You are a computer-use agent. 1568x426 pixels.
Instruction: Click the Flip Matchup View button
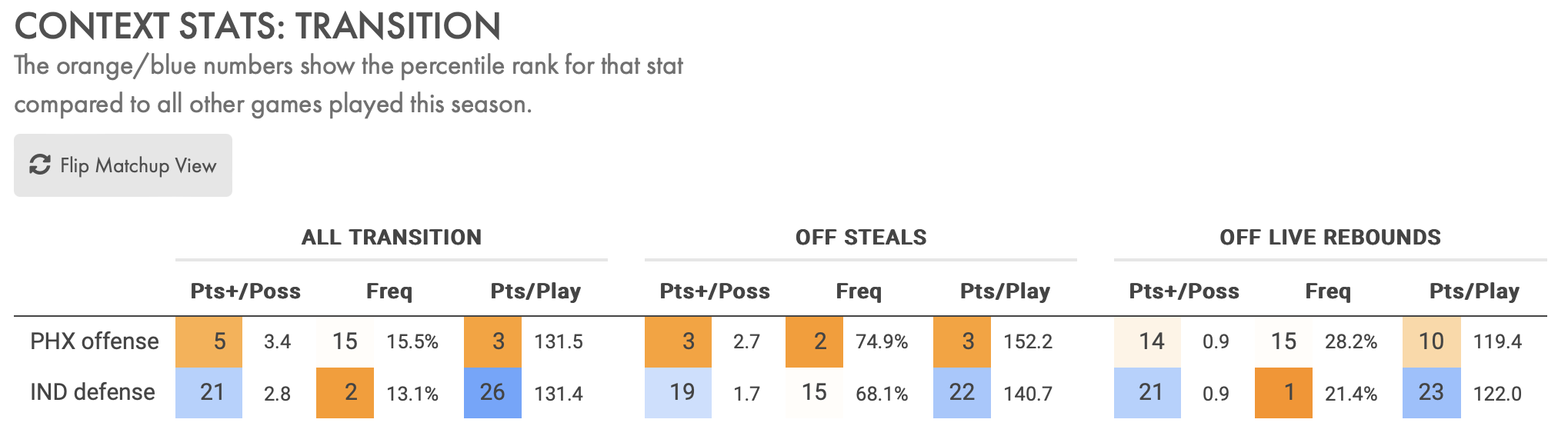(x=123, y=165)
